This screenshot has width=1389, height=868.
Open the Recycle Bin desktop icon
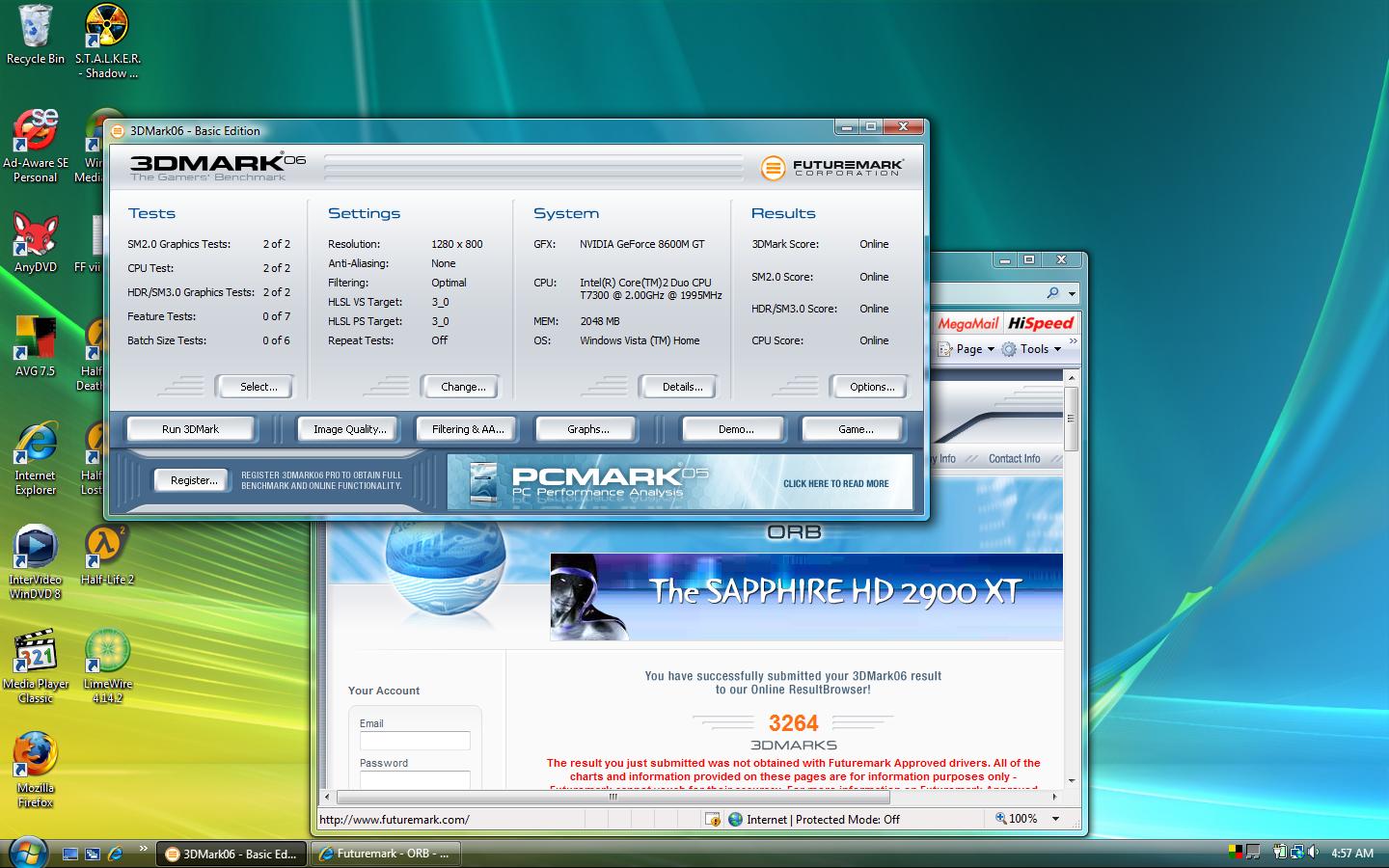[36, 35]
